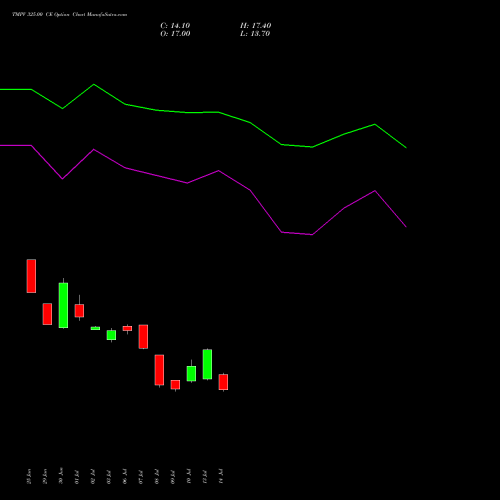Click the 08 Jul date axis label

157,477
